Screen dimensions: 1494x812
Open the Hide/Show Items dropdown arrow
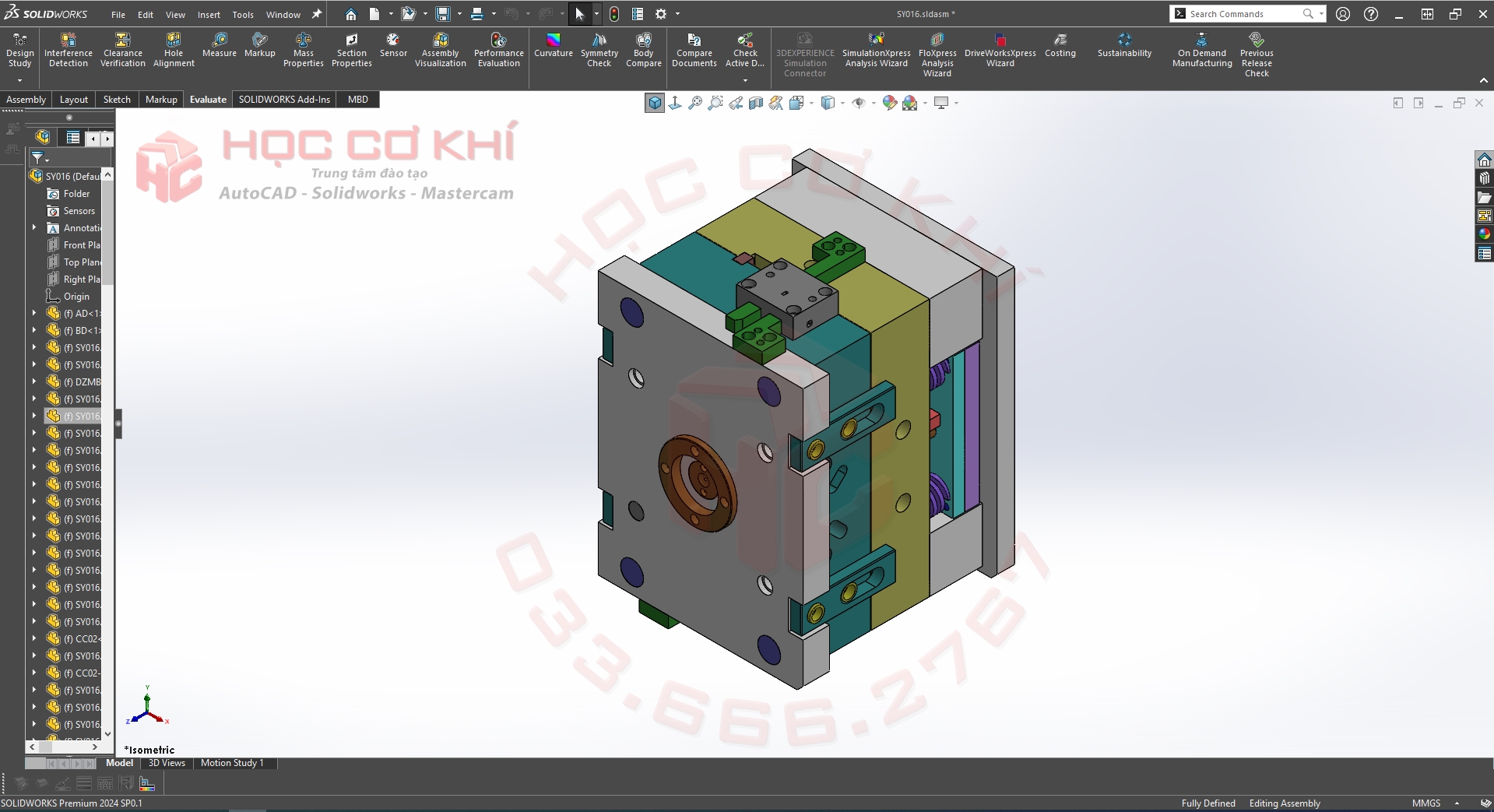(x=874, y=103)
